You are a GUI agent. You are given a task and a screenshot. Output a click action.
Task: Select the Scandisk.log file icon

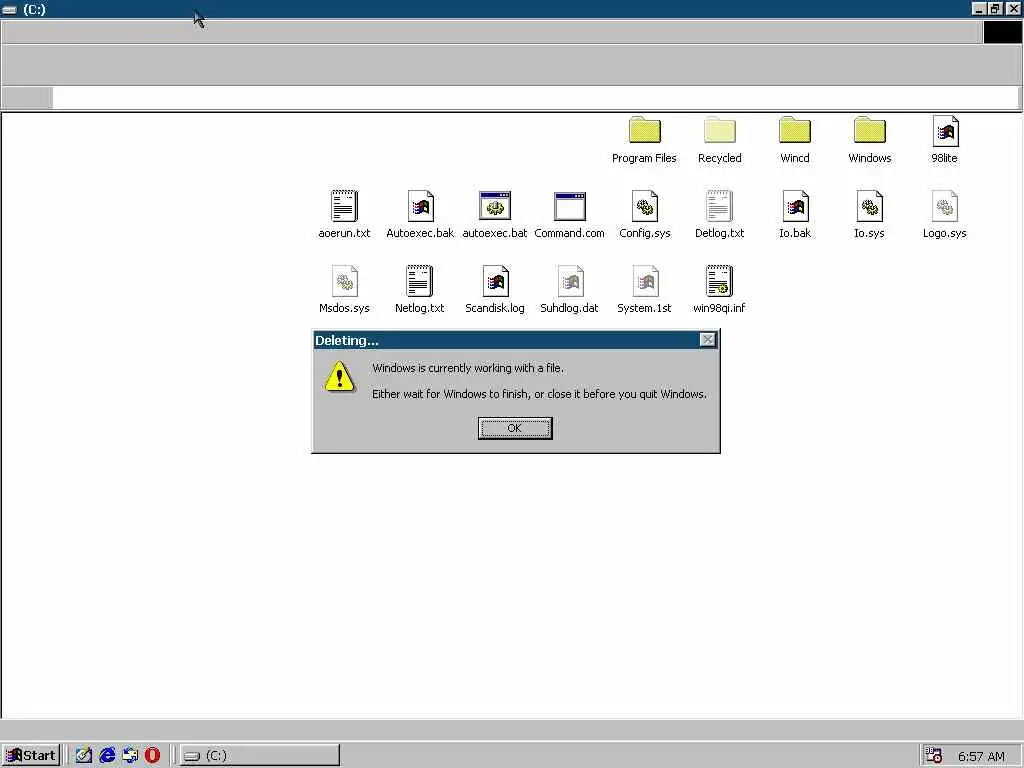tap(495, 281)
